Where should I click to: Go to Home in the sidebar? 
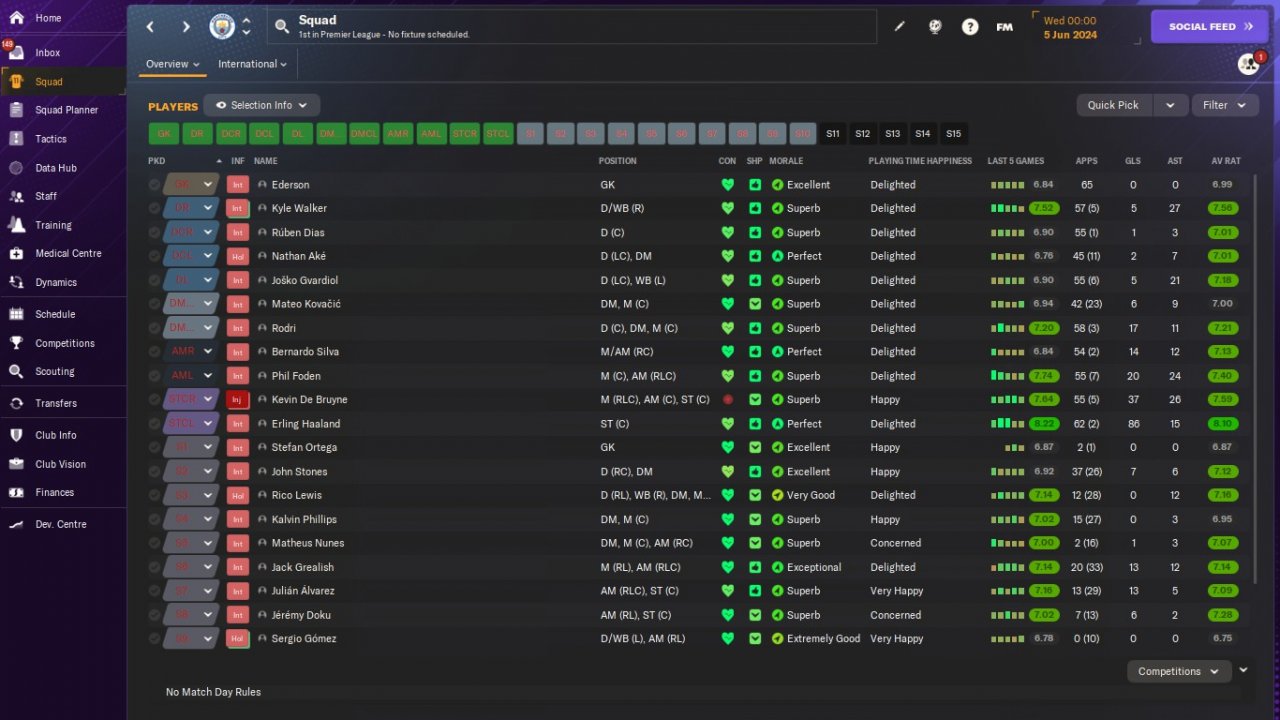pyautogui.click(x=48, y=18)
